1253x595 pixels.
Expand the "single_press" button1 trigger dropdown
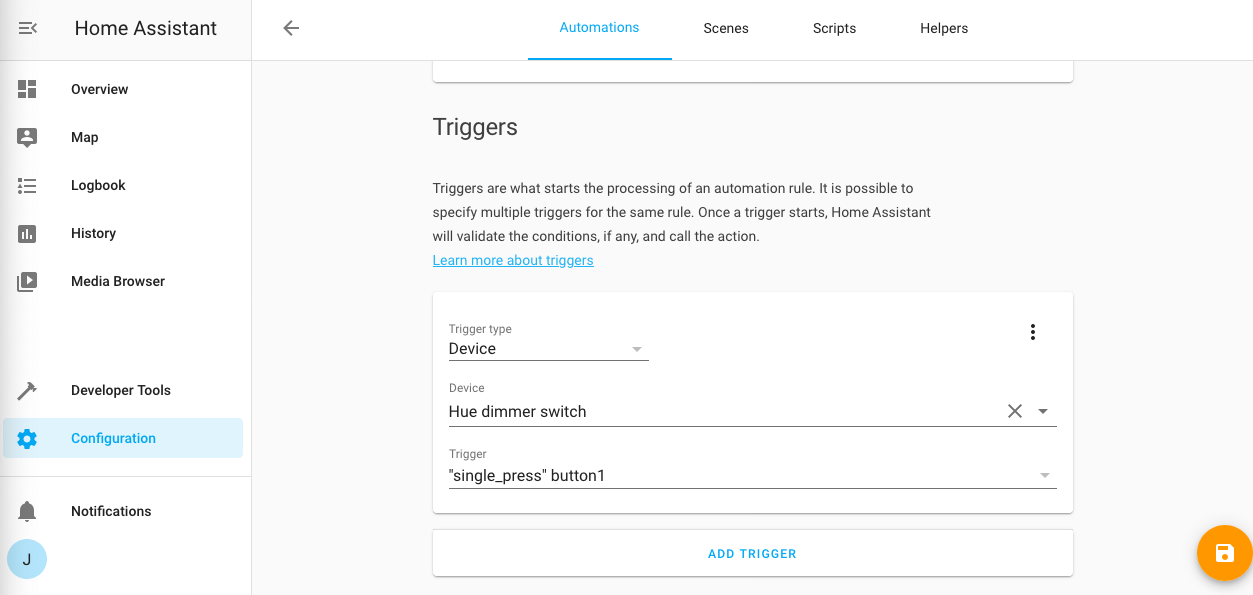[1044, 476]
